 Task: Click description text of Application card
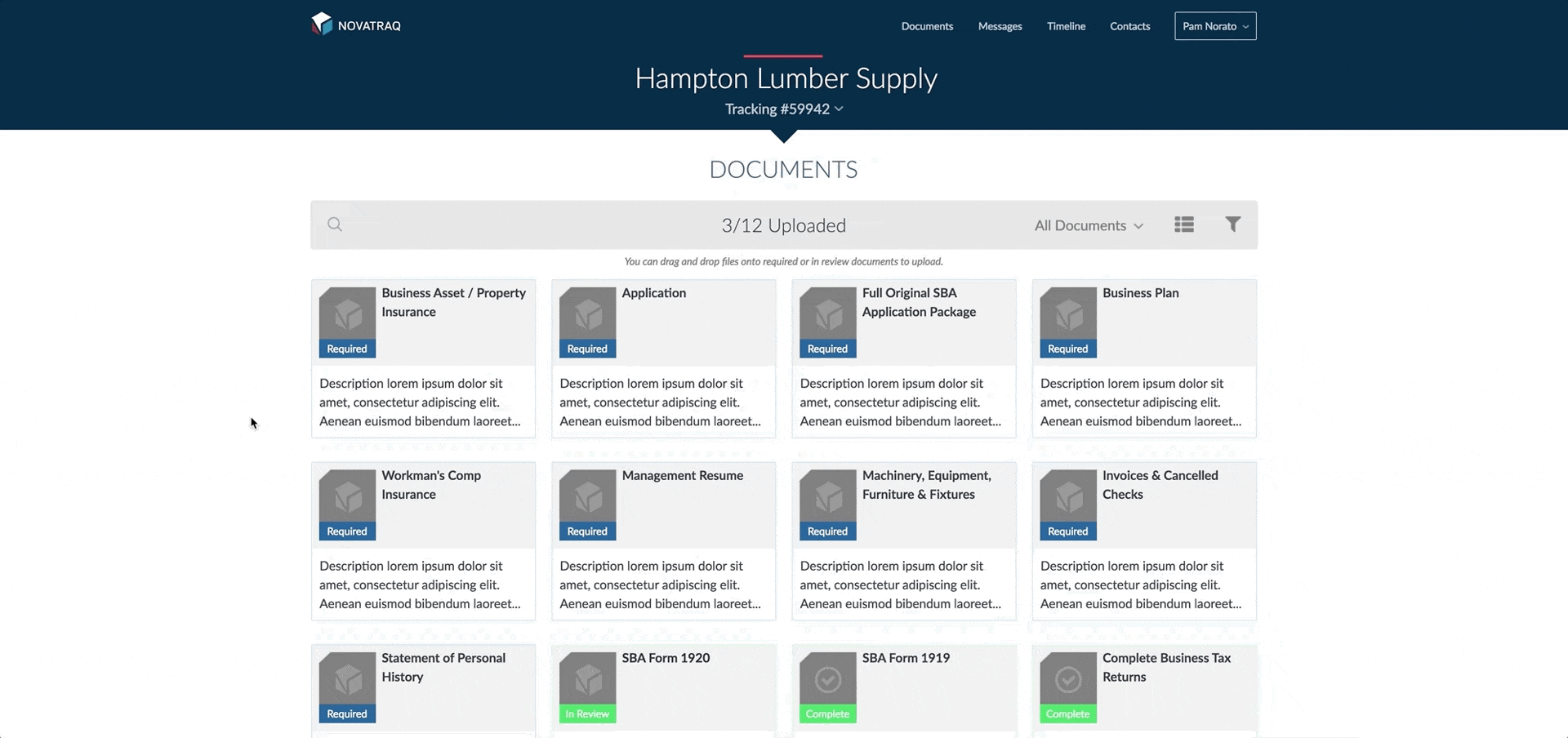point(660,402)
